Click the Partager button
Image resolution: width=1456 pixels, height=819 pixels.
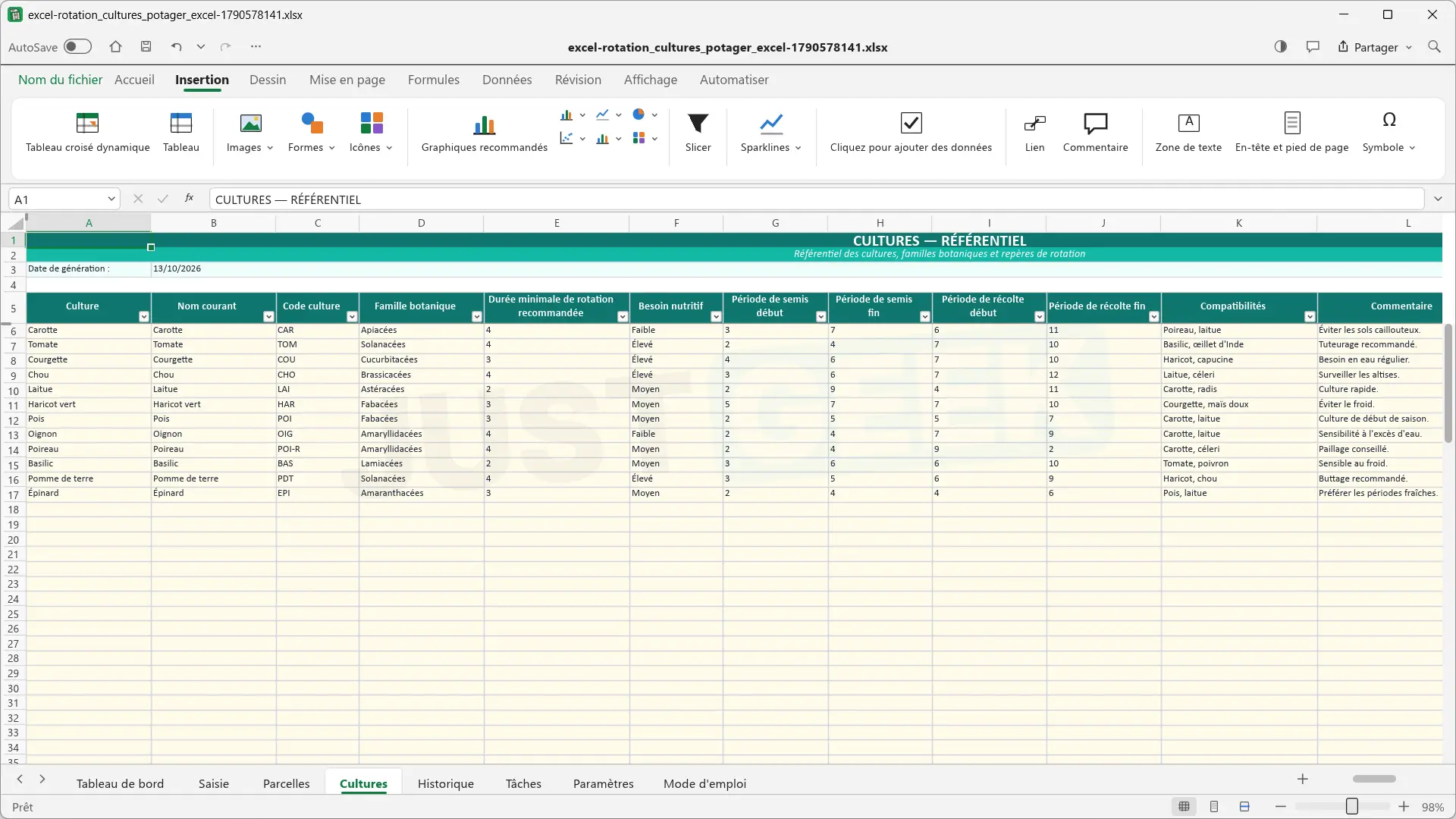tap(1374, 47)
